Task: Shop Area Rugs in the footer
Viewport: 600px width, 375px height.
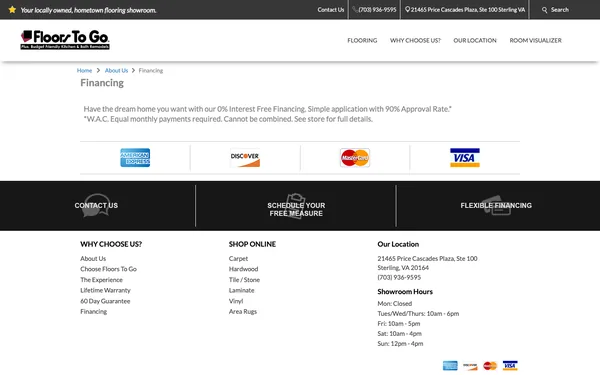Action: coord(243,311)
